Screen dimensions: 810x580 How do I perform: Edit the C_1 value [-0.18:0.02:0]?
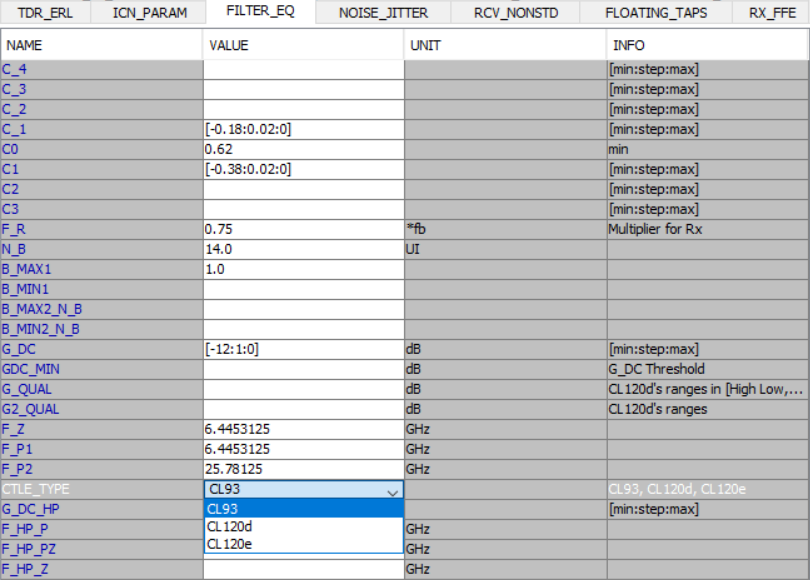pos(304,130)
